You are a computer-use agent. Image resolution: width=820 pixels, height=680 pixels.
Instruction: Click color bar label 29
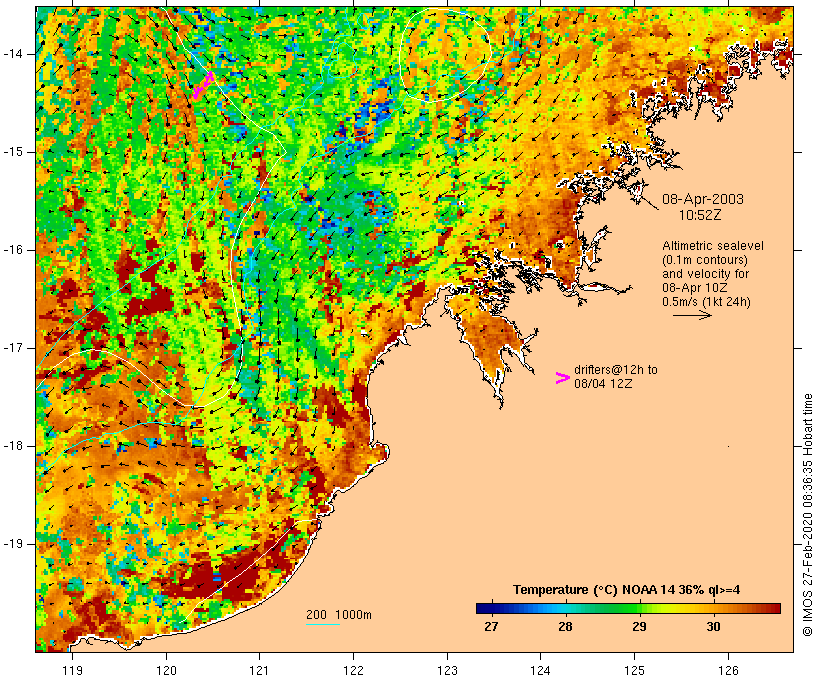coord(640,626)
